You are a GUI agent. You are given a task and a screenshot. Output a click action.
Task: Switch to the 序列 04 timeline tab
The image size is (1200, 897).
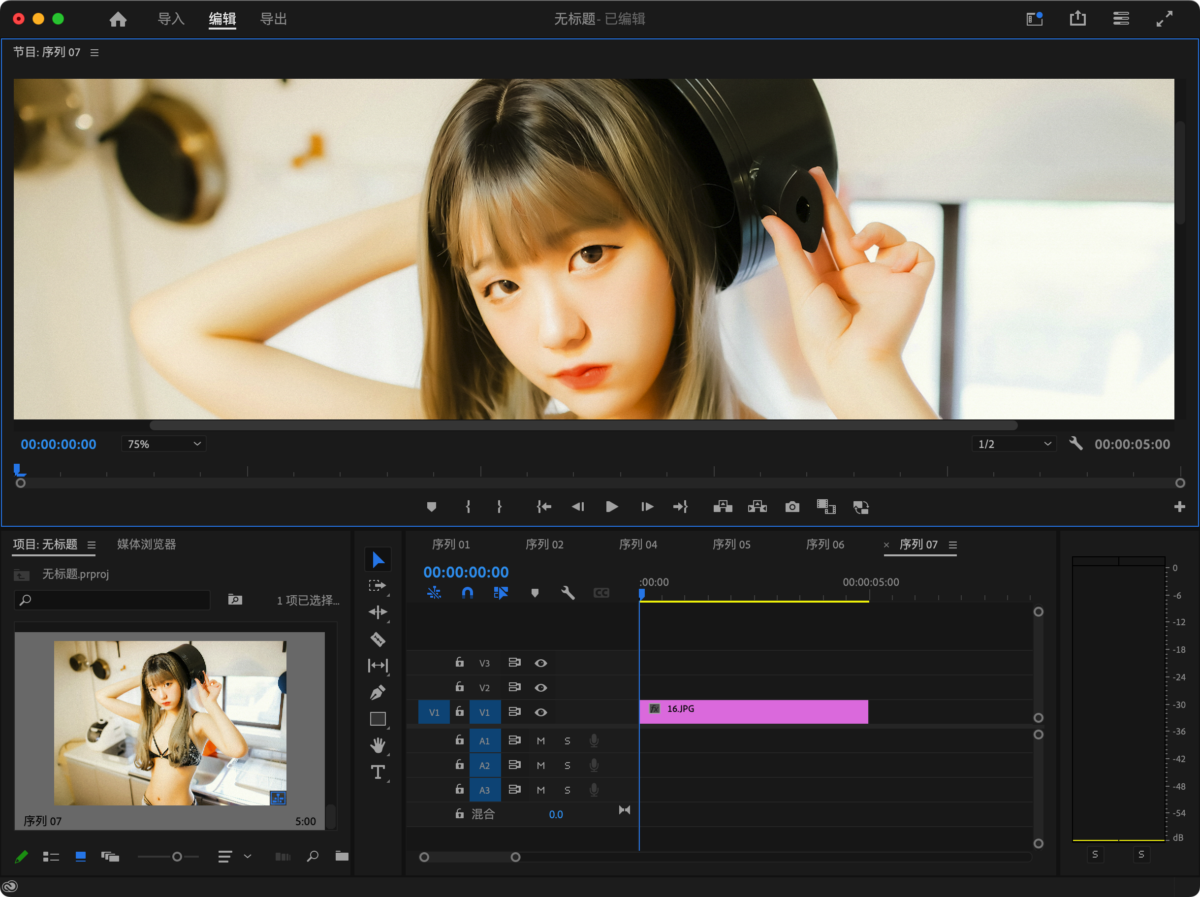point(638,545)
